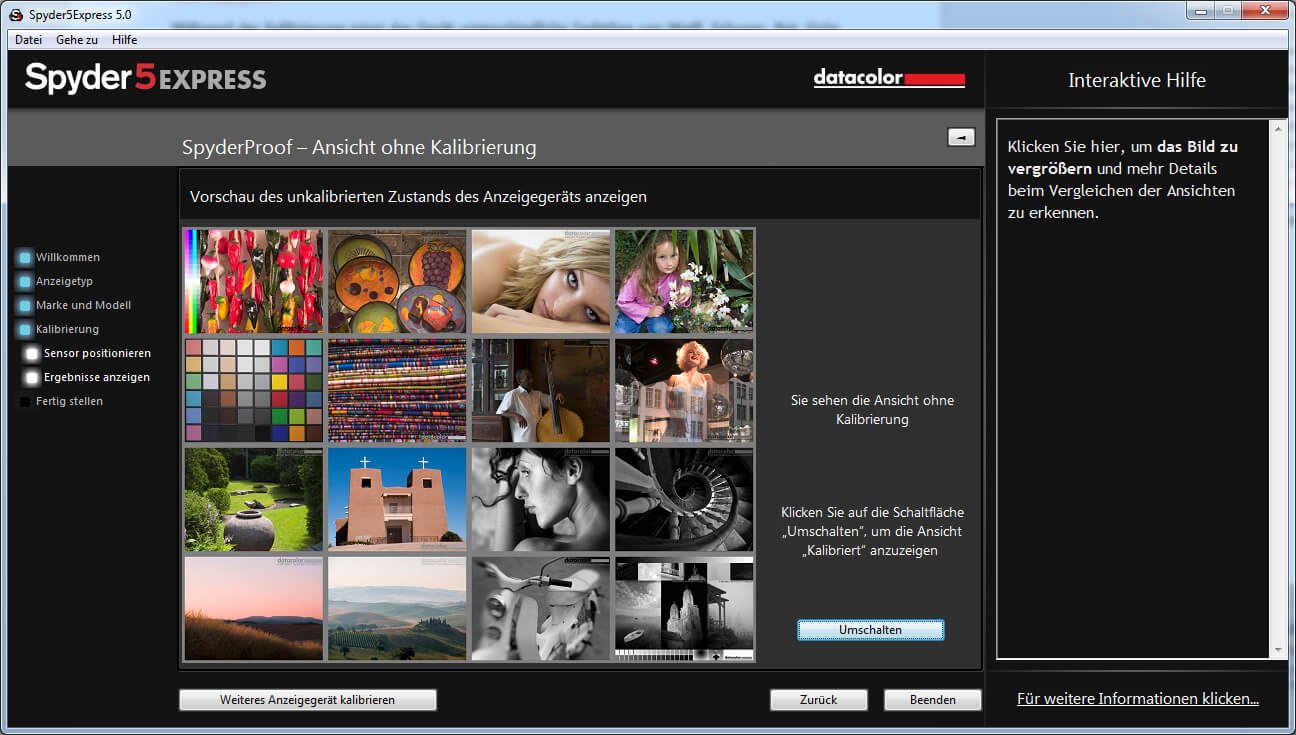Open the Gehe zu menu
The image size is (1296, 735).
[x=77, y=40]
